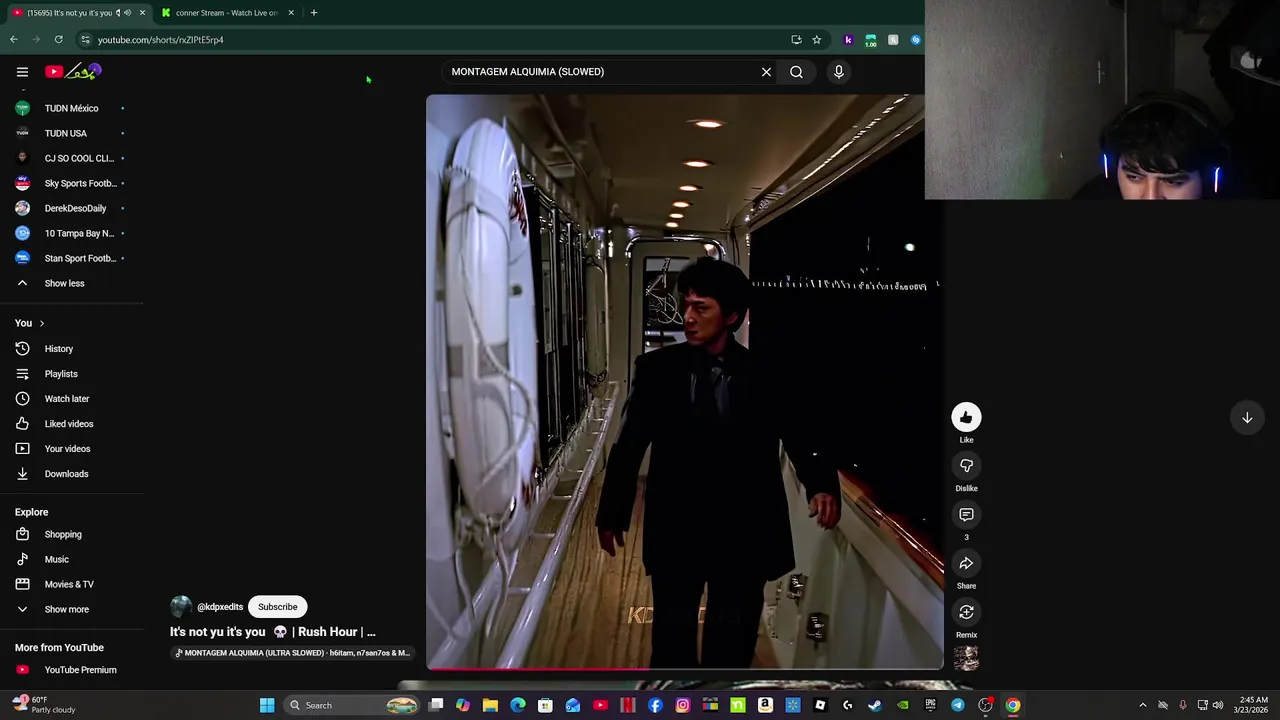This screenshot has width=1280, height=720.
Task: Open the YouTube guide hamburger menu
Action: point(22,72)
